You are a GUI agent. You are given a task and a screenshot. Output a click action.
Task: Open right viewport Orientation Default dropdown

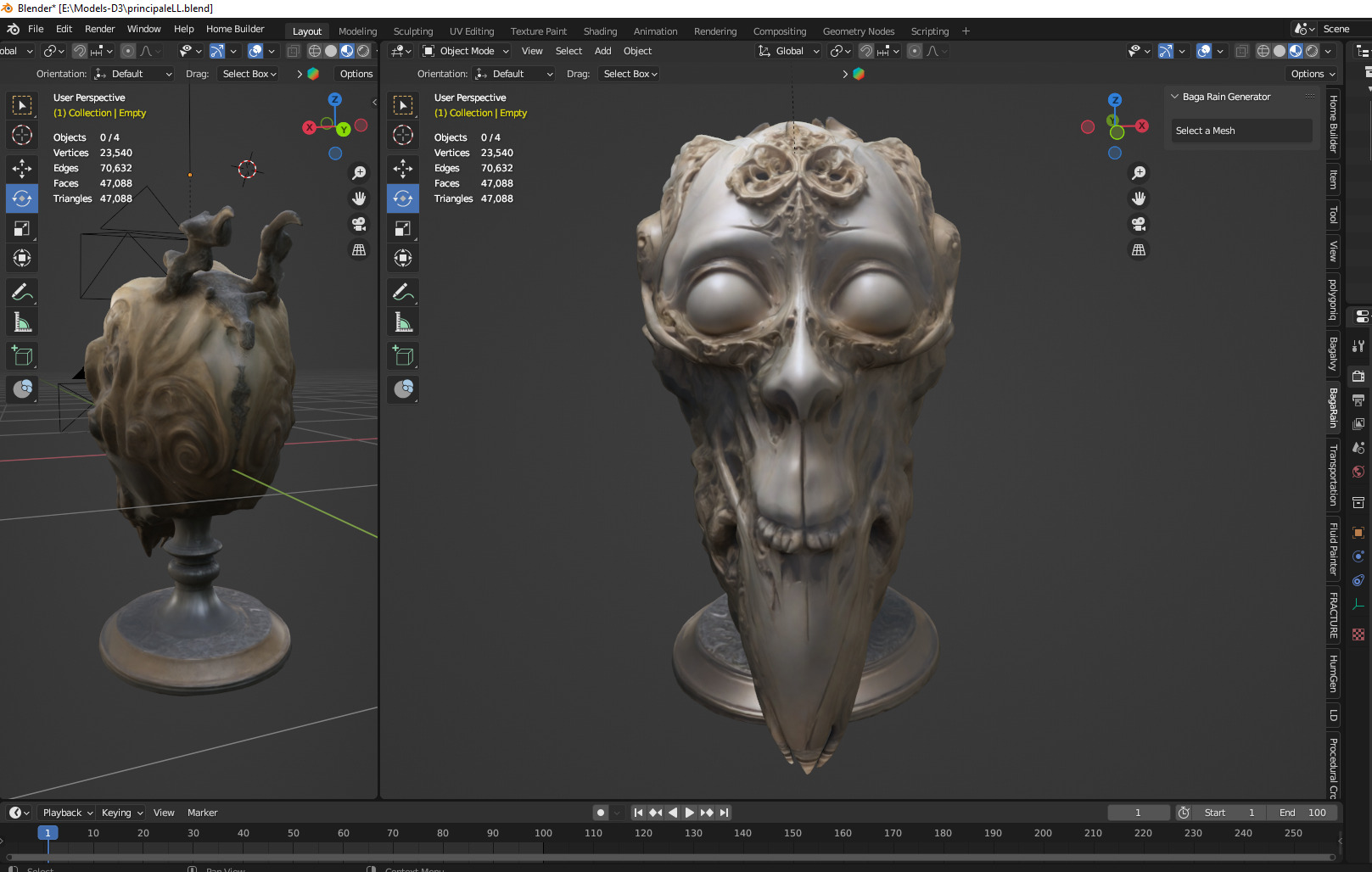[514, 74]
